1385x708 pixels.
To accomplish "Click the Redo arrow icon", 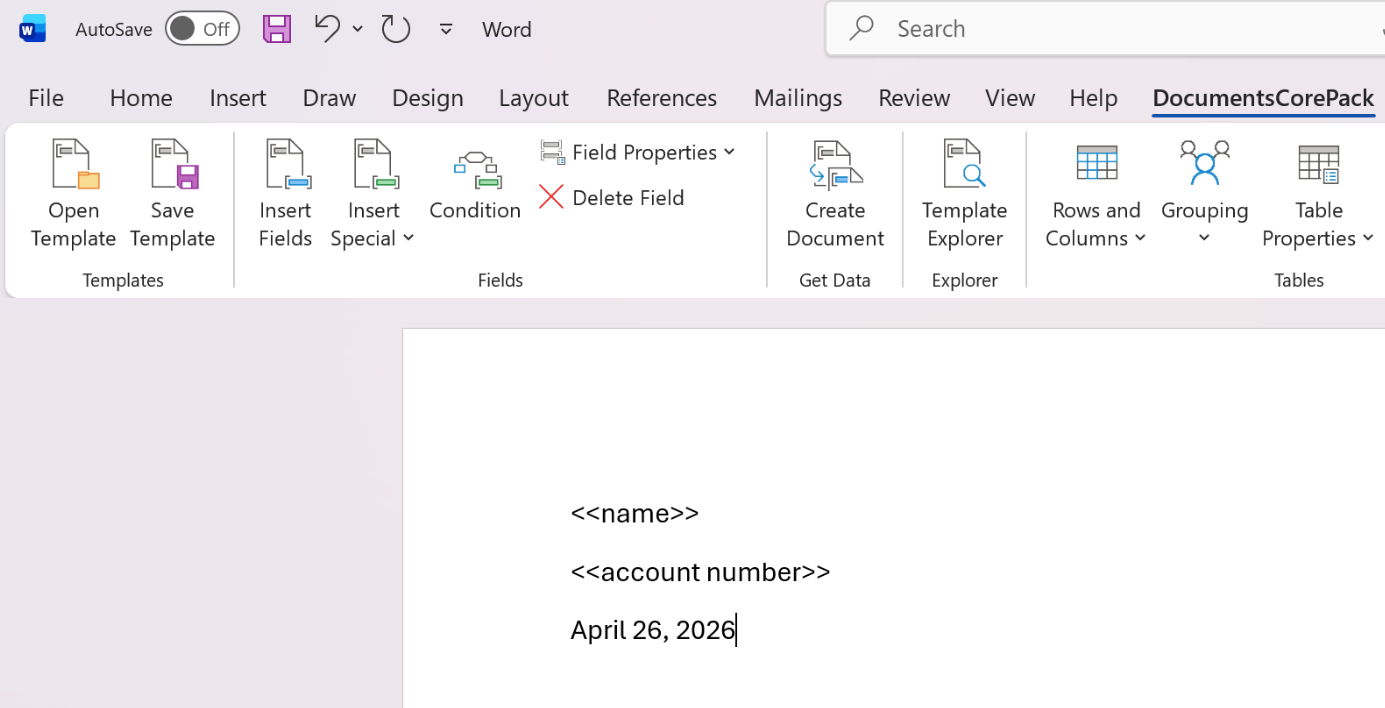I will pos(395,29).
